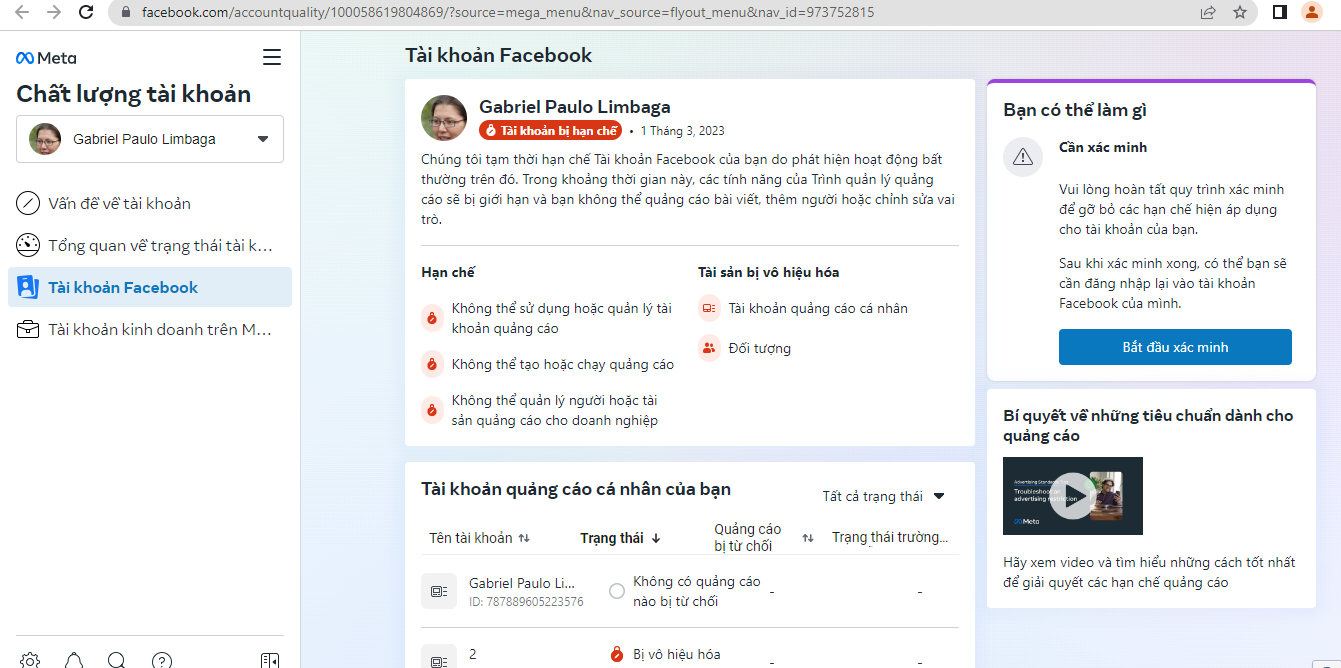Sort by Quảng cáo bị từ chối column
The image size is (1341, 668).
[x=763, y=538]
